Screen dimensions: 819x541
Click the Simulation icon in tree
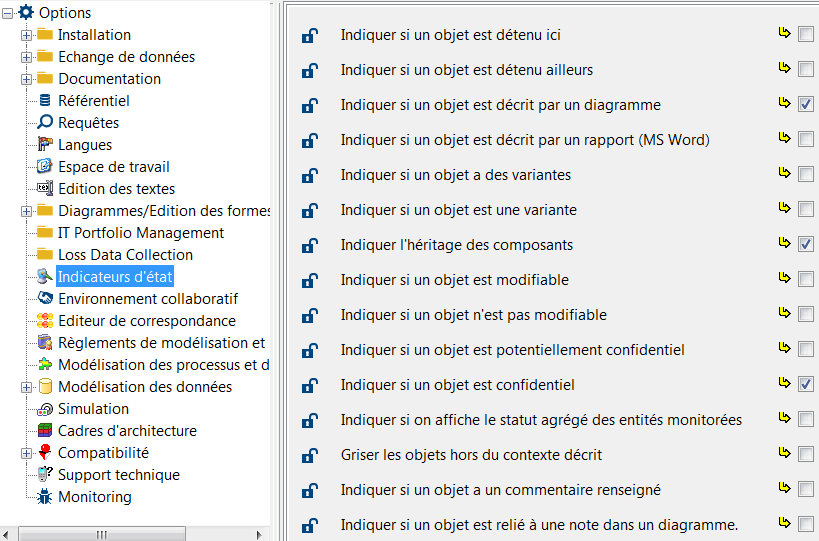(x=45, y=409)
